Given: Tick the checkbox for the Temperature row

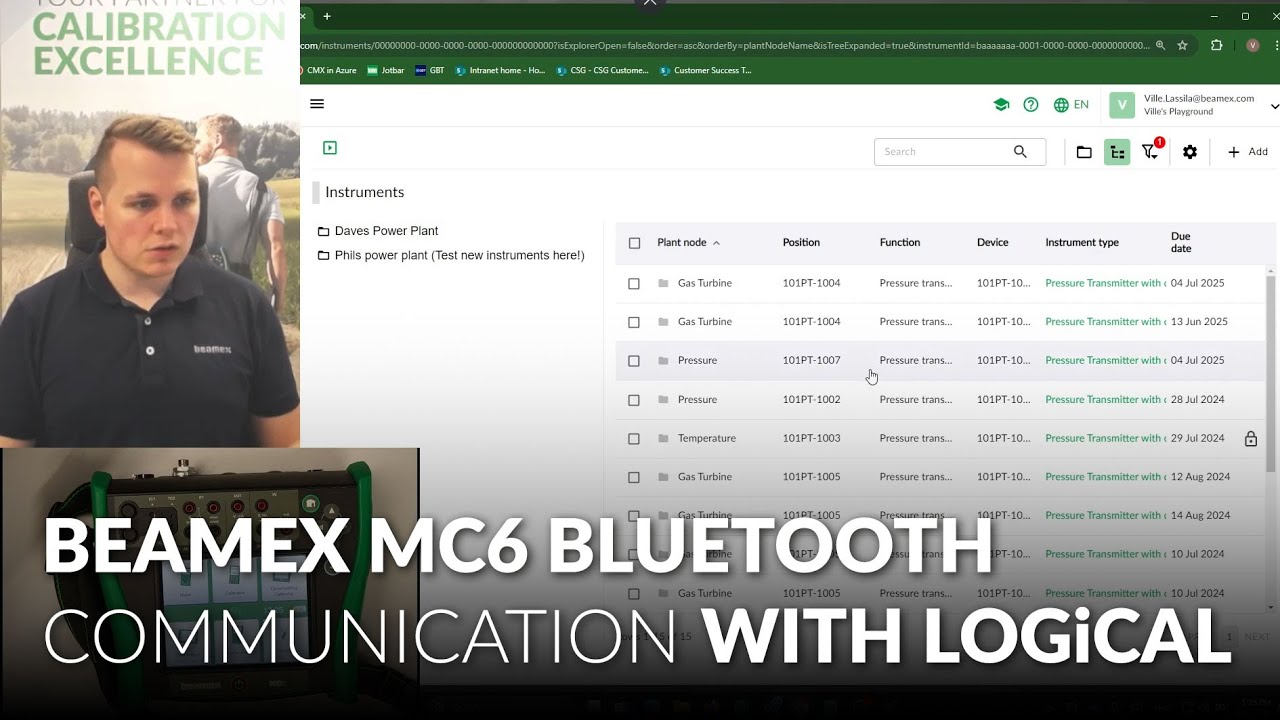Looking at the screenshot, I should coord(634,439).
